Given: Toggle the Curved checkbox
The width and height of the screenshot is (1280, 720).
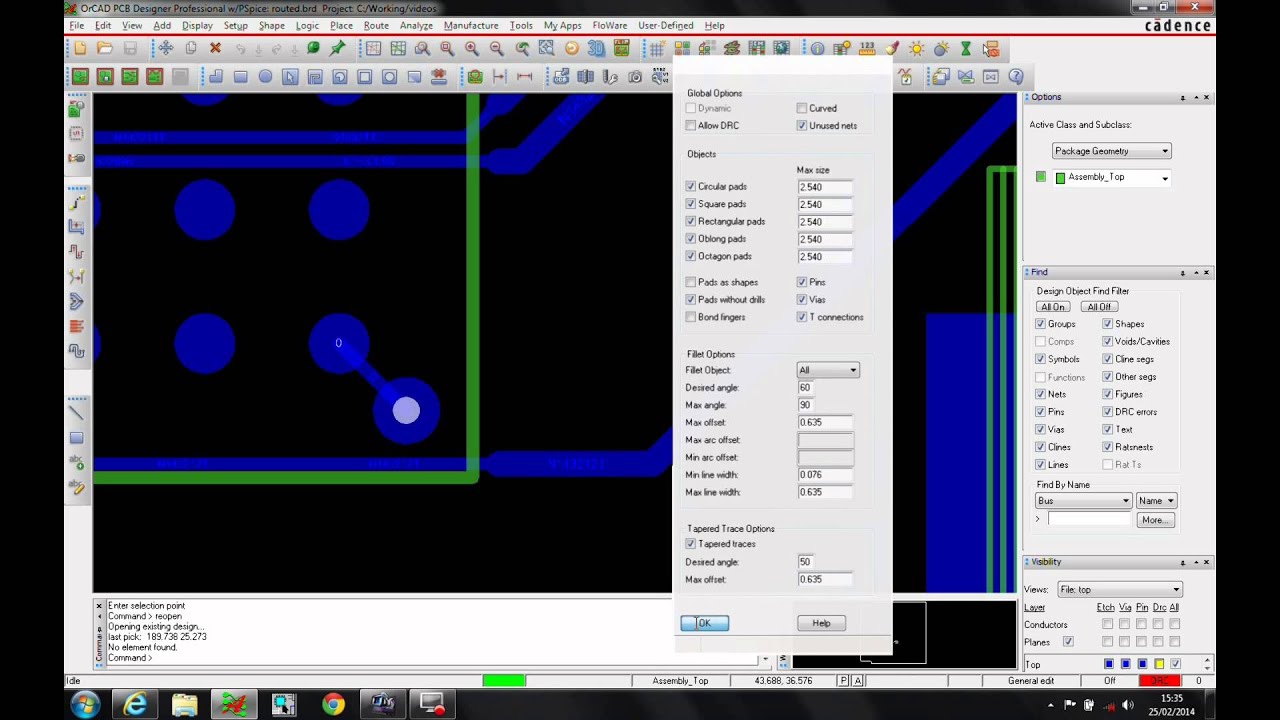Looking at the screenshot, I should coord(802,108).
